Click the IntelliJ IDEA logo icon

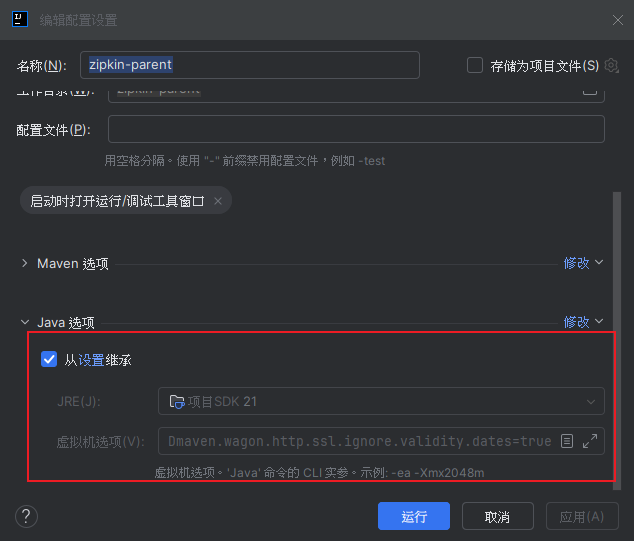tap(20, 19)
